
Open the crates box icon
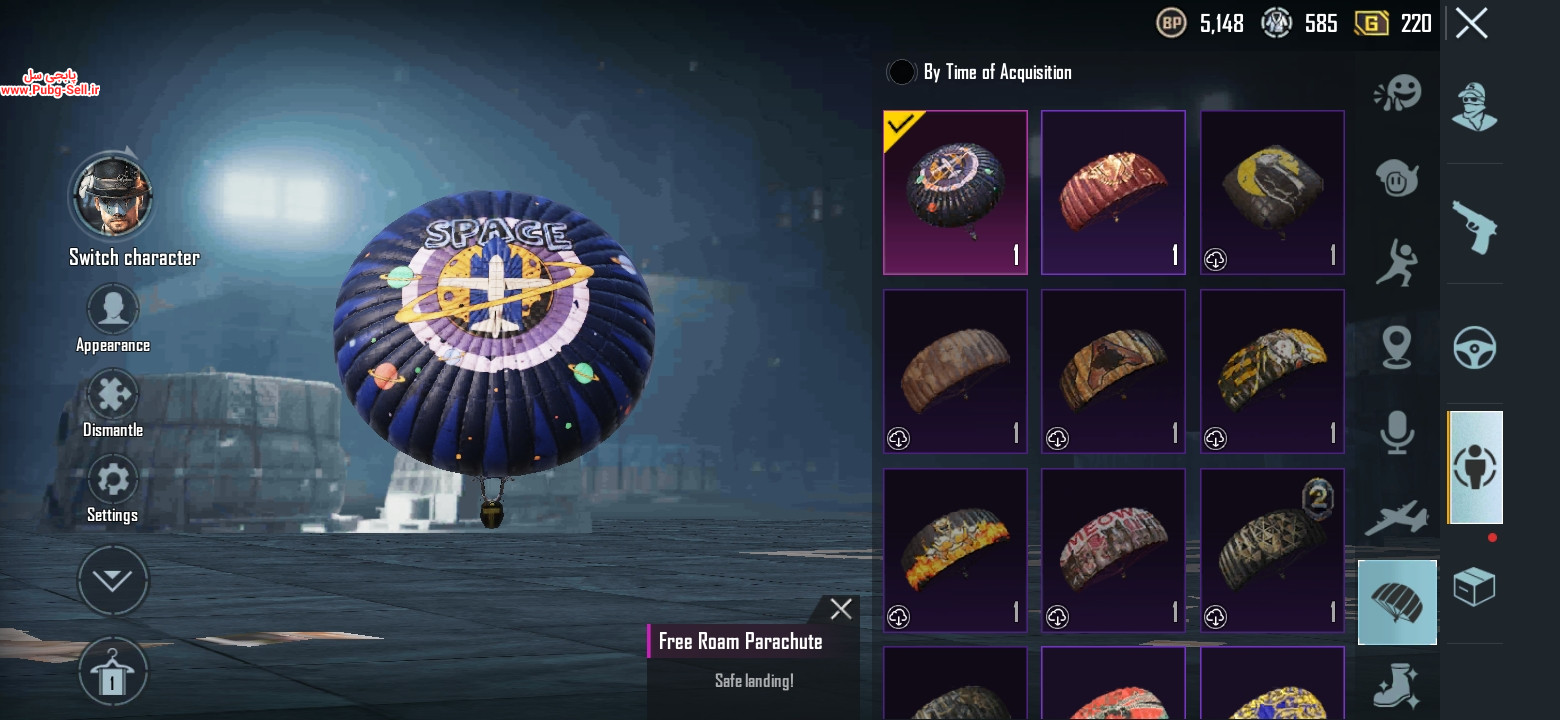tap(1474, 587)
